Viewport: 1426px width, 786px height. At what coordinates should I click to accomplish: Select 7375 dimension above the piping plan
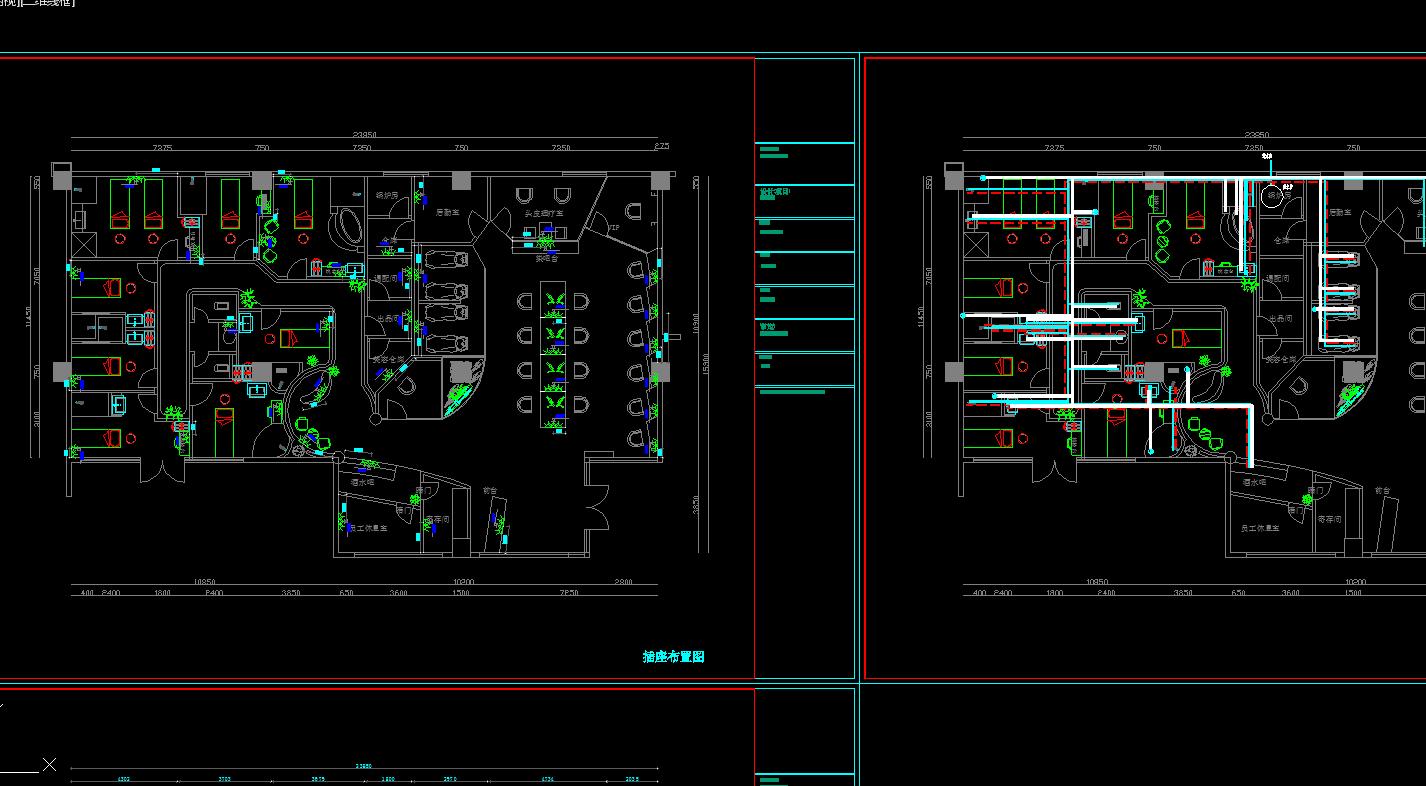(x=1055, y=148)
